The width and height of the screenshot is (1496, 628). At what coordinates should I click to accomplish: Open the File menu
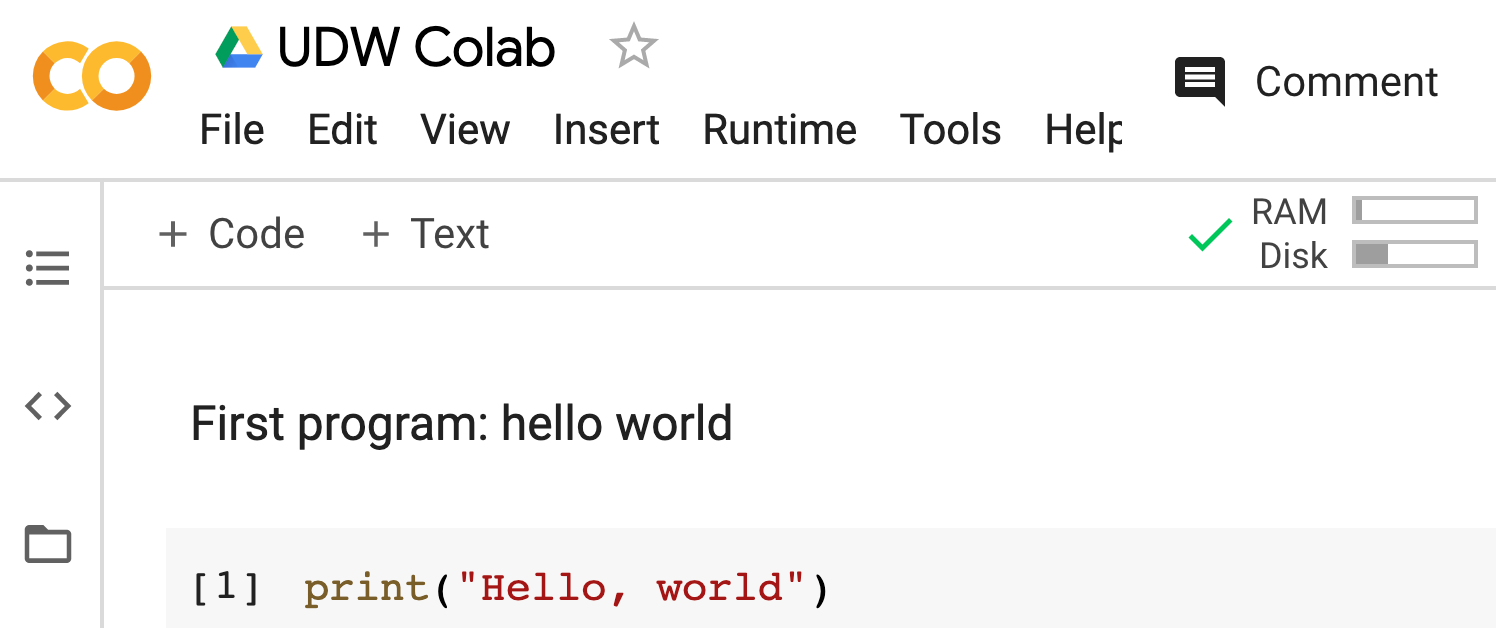[232, 130]
